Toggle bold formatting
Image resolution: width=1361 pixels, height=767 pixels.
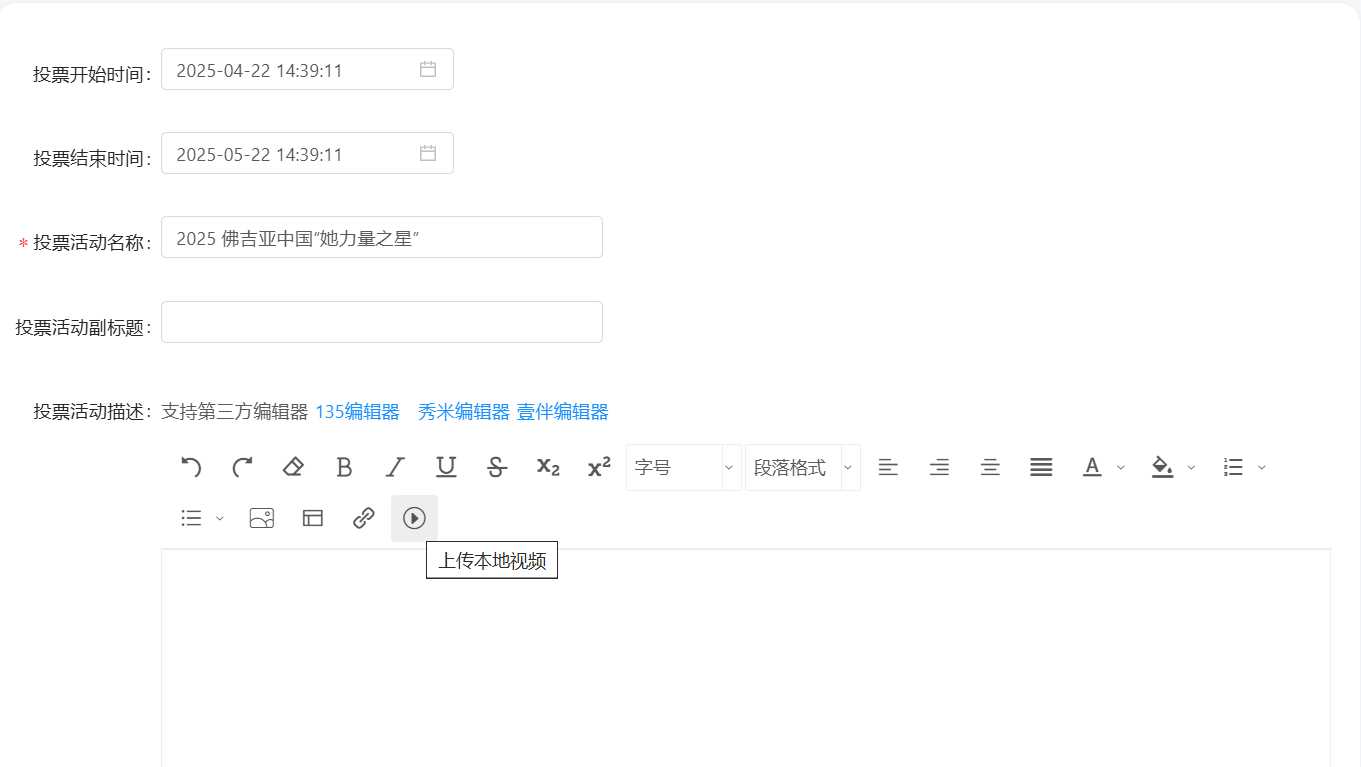coord(344,467)
